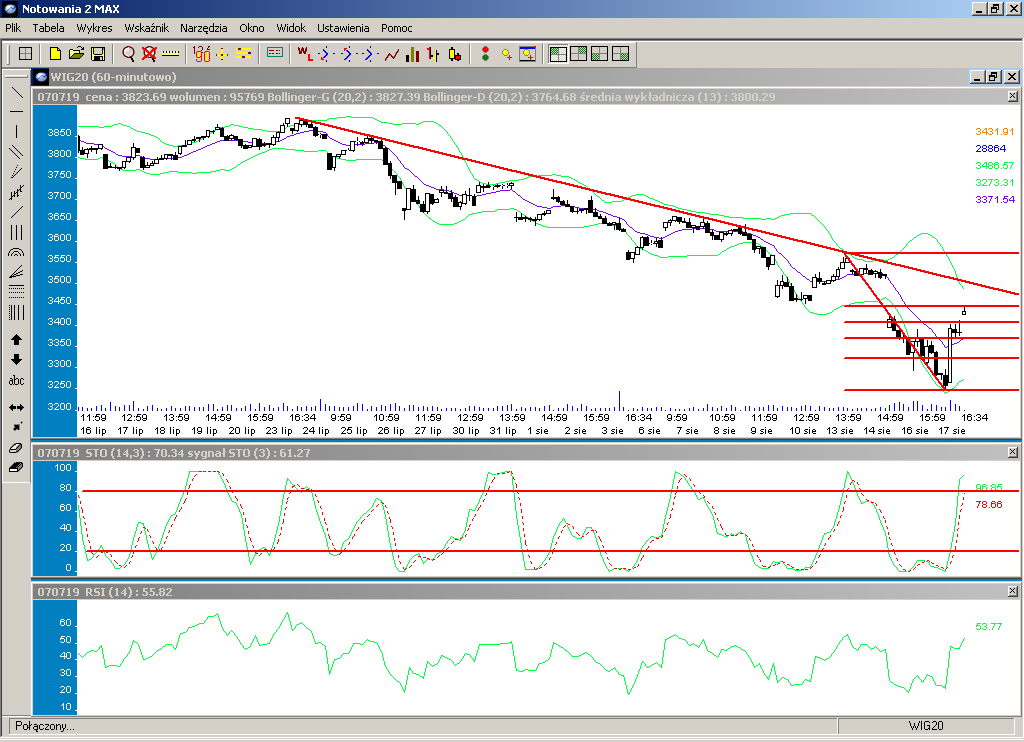Open the Wskaźnik menu
This screenshot has height=742, width=1024.
pyautogui.click(x=146, y=28)
